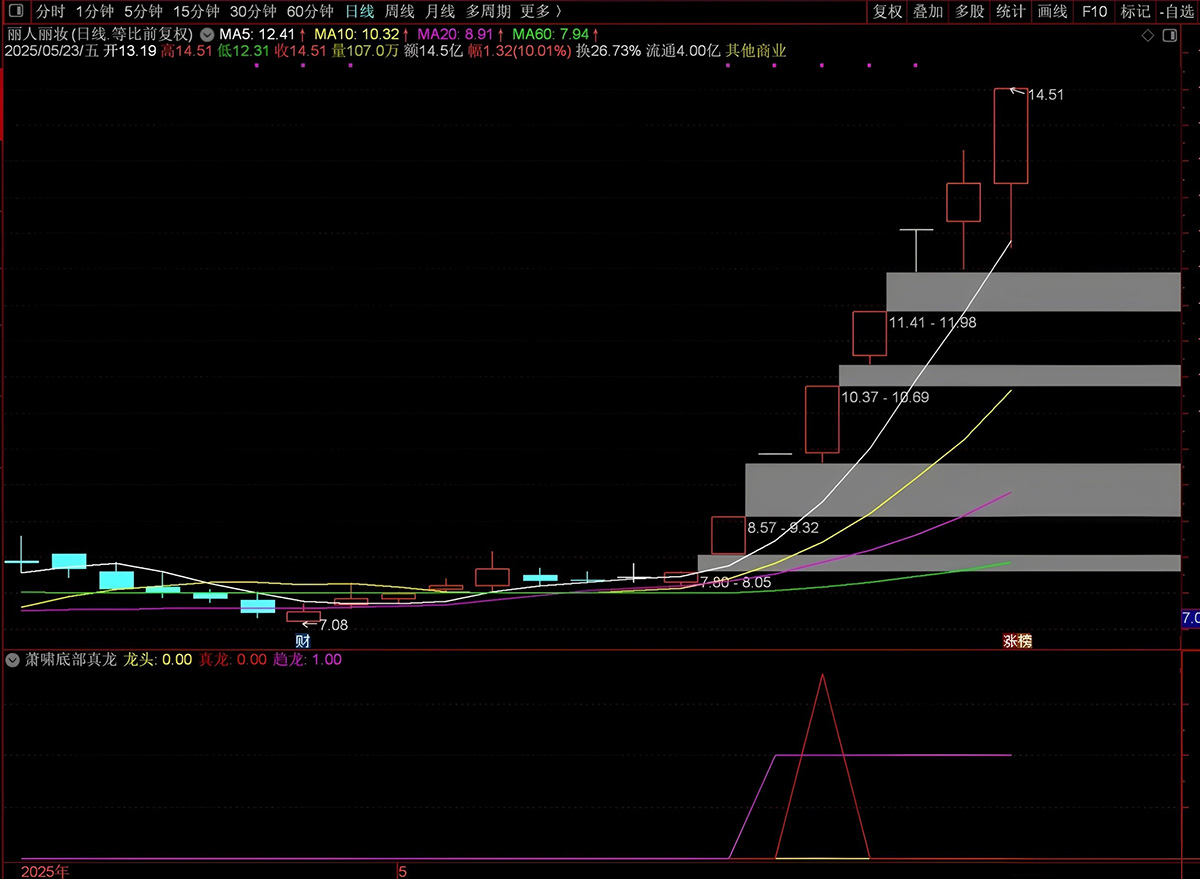The height and width of the screenshot is (879, 1200).
Task: Click the 8.57 - 9.32 gap label
Action: click(783, 526)
